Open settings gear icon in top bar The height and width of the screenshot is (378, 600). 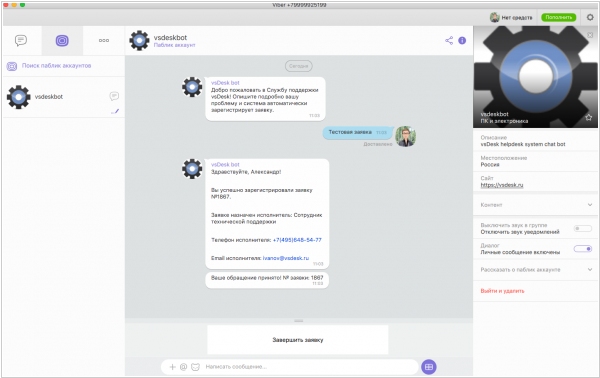click(590, 17)
